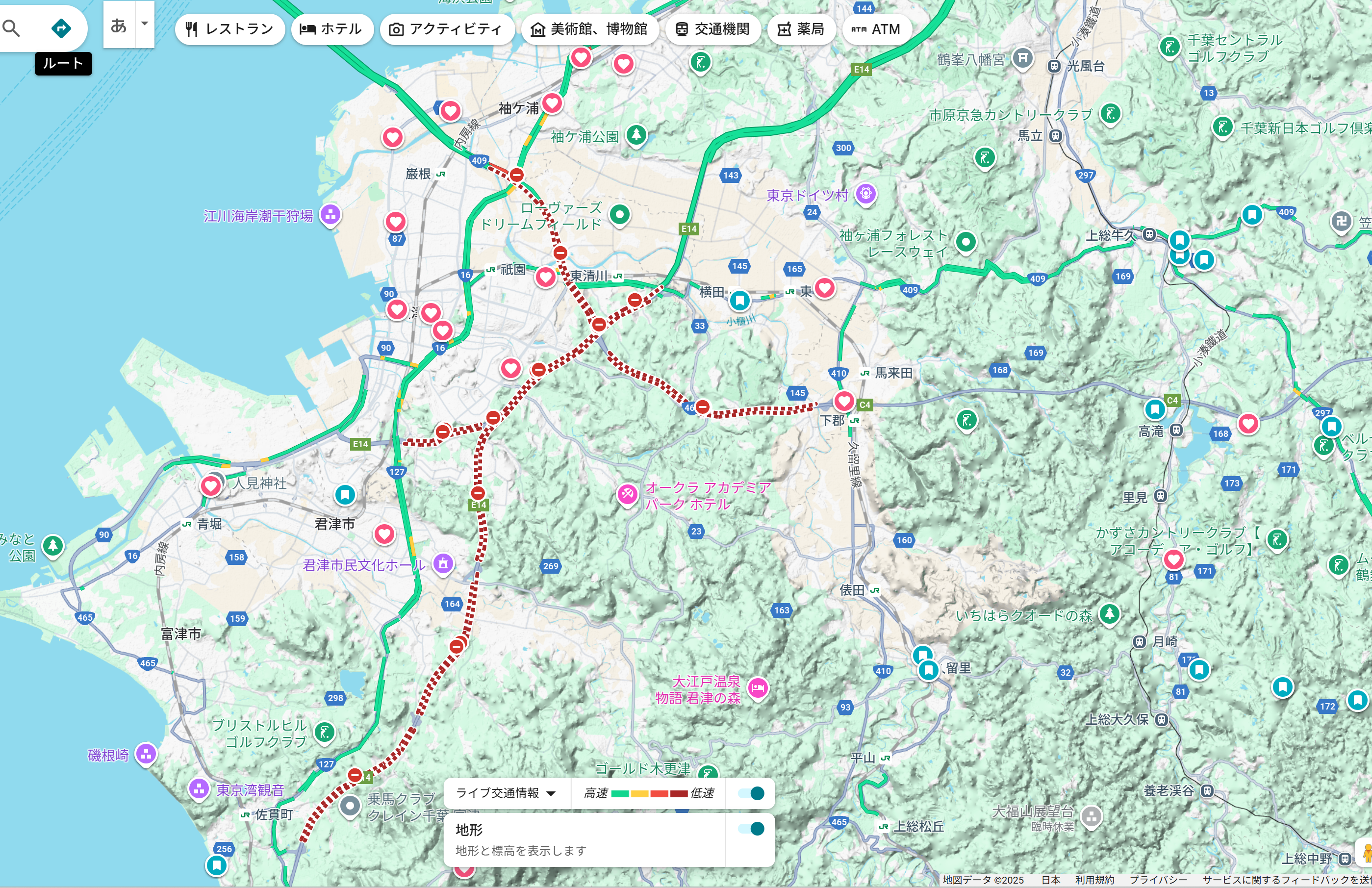Click the 大江戸温泉物語 君津の森 hotel pin
The height and width of the screenshot is (888, 1372).
758,688
